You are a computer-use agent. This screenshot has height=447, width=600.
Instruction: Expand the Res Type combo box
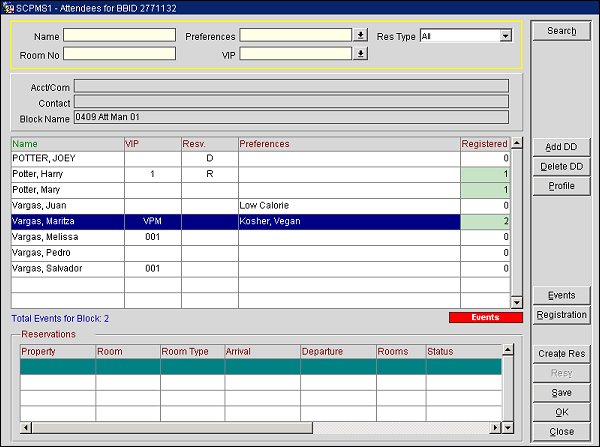pyautogui.click(x=505, y=36)
